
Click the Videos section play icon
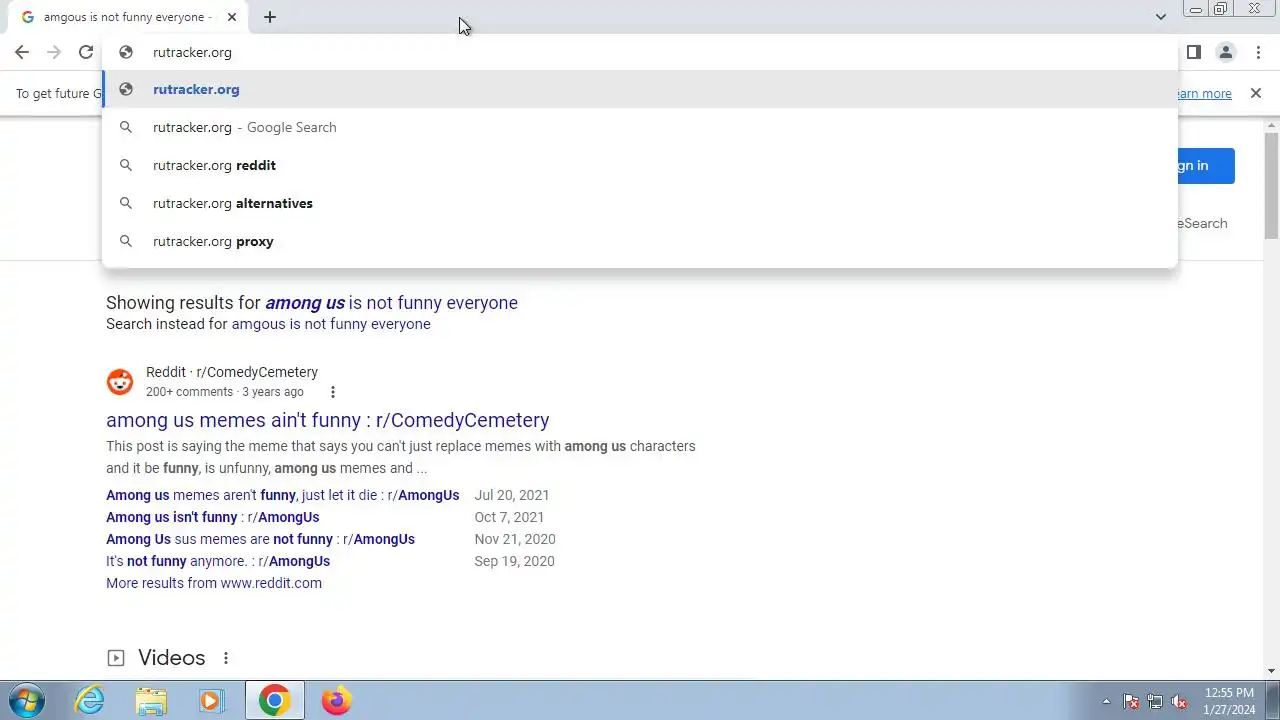116,658
